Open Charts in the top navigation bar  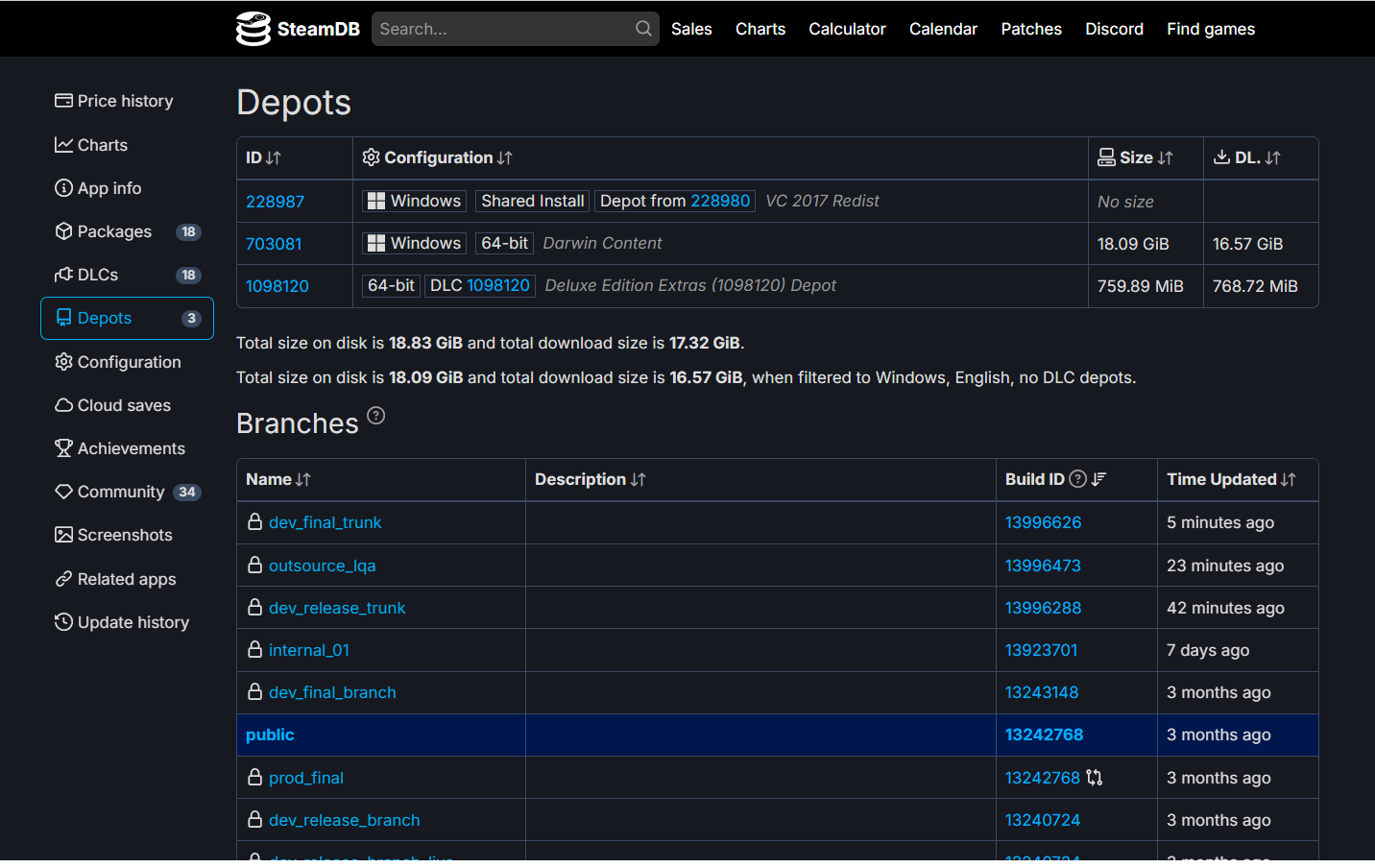(760, 29)
